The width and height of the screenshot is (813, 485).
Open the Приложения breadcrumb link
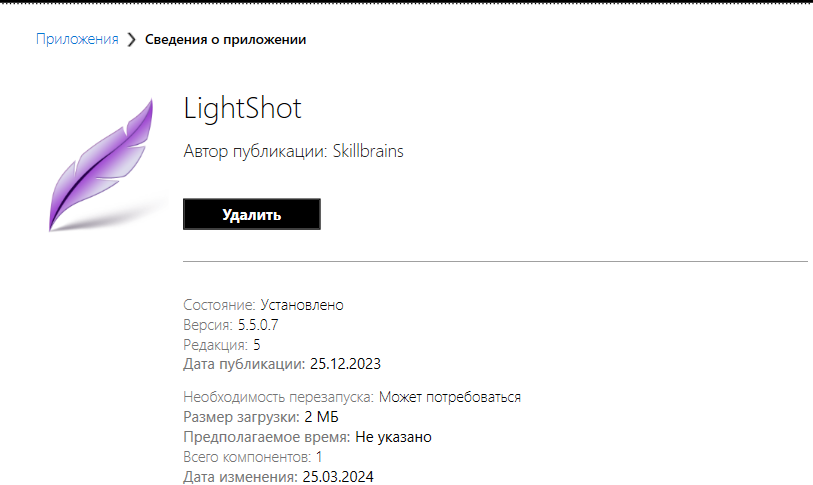[x=77, y=40]
